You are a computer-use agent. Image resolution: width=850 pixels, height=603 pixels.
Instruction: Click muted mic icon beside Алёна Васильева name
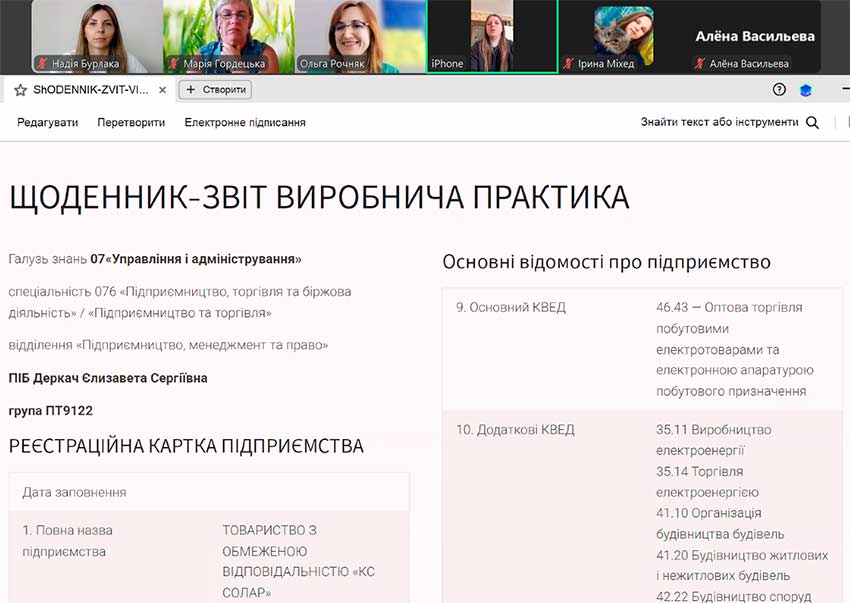701,64
